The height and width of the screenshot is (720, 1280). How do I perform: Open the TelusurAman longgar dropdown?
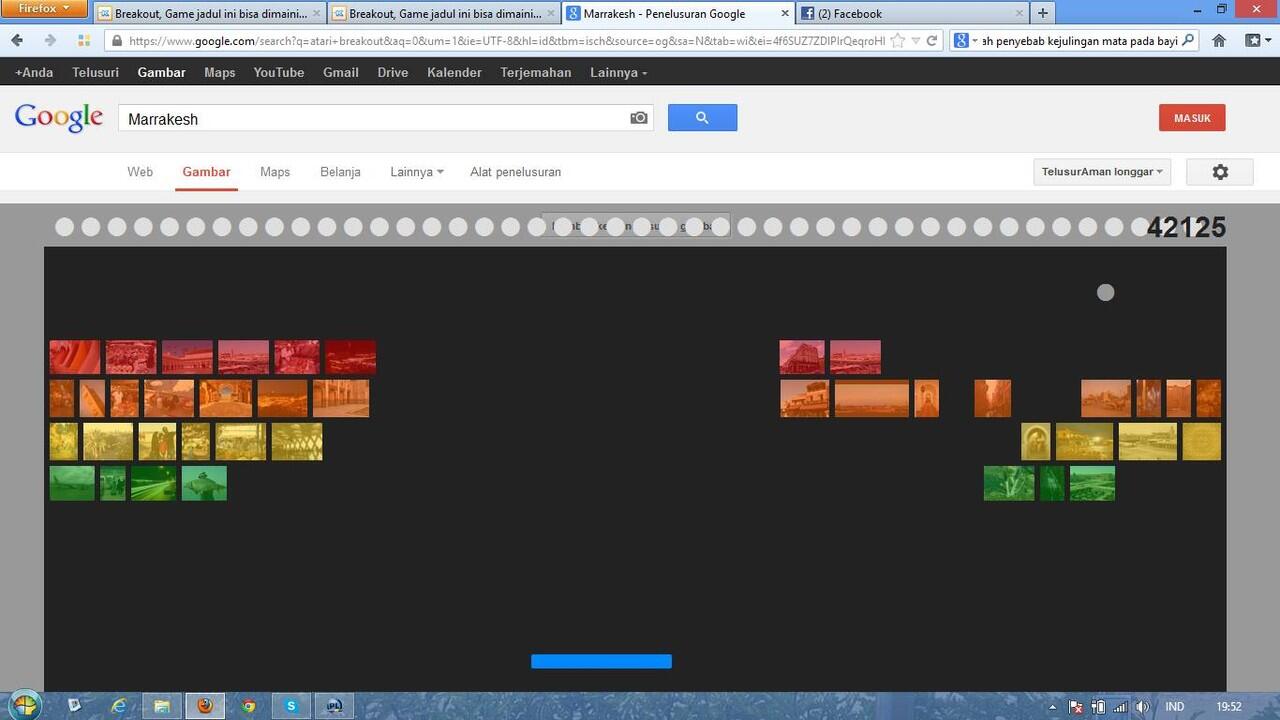[1102, 172]
